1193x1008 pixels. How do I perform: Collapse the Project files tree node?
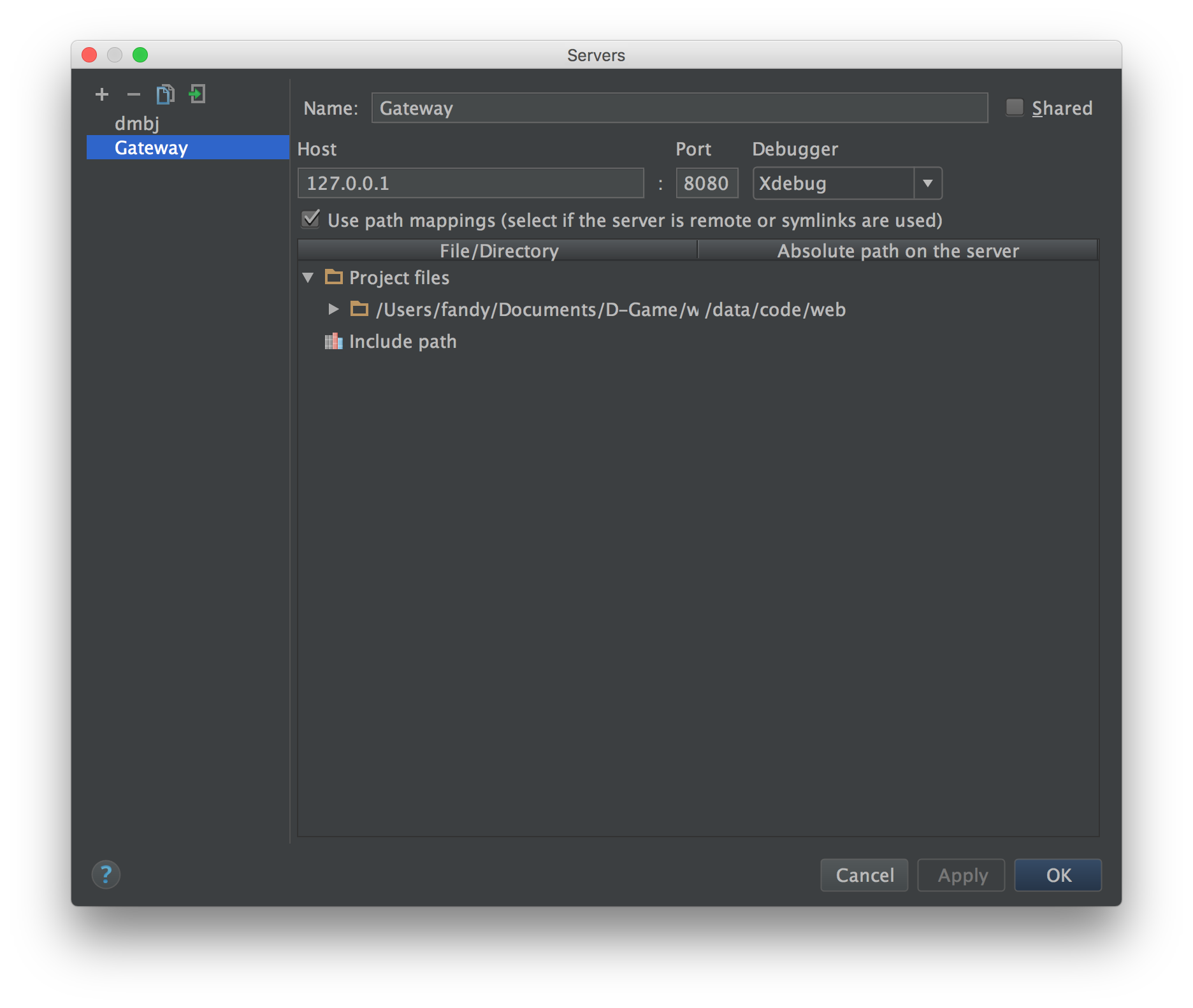[308, 278]
